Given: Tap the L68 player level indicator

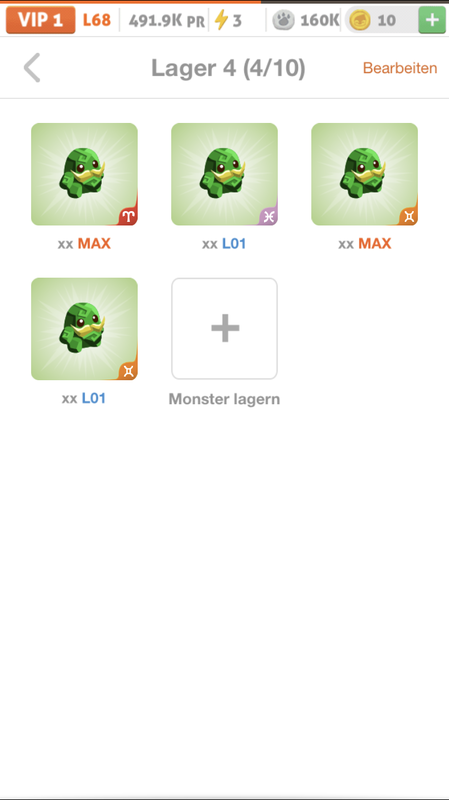Looking at the screenshot, I should 97,20.
